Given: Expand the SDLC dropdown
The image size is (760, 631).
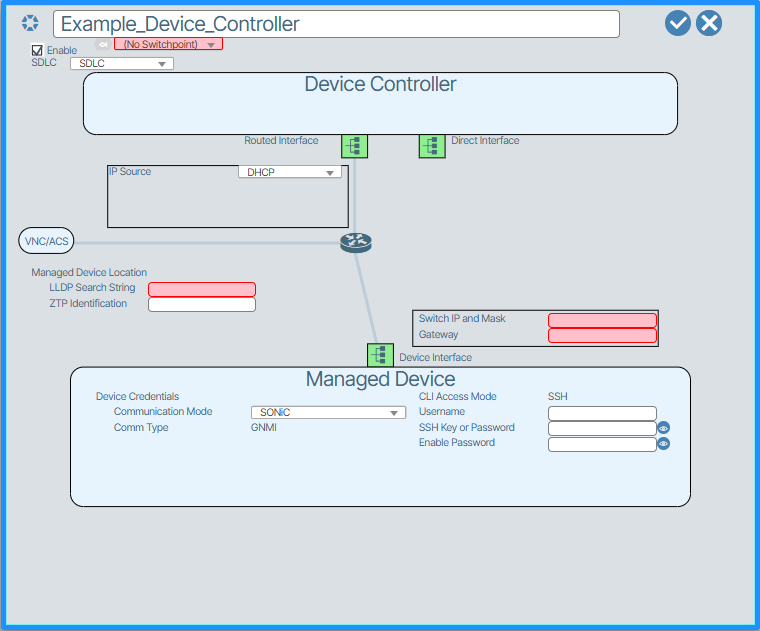Looking at the screenshot, I should [x=121, y=64].
